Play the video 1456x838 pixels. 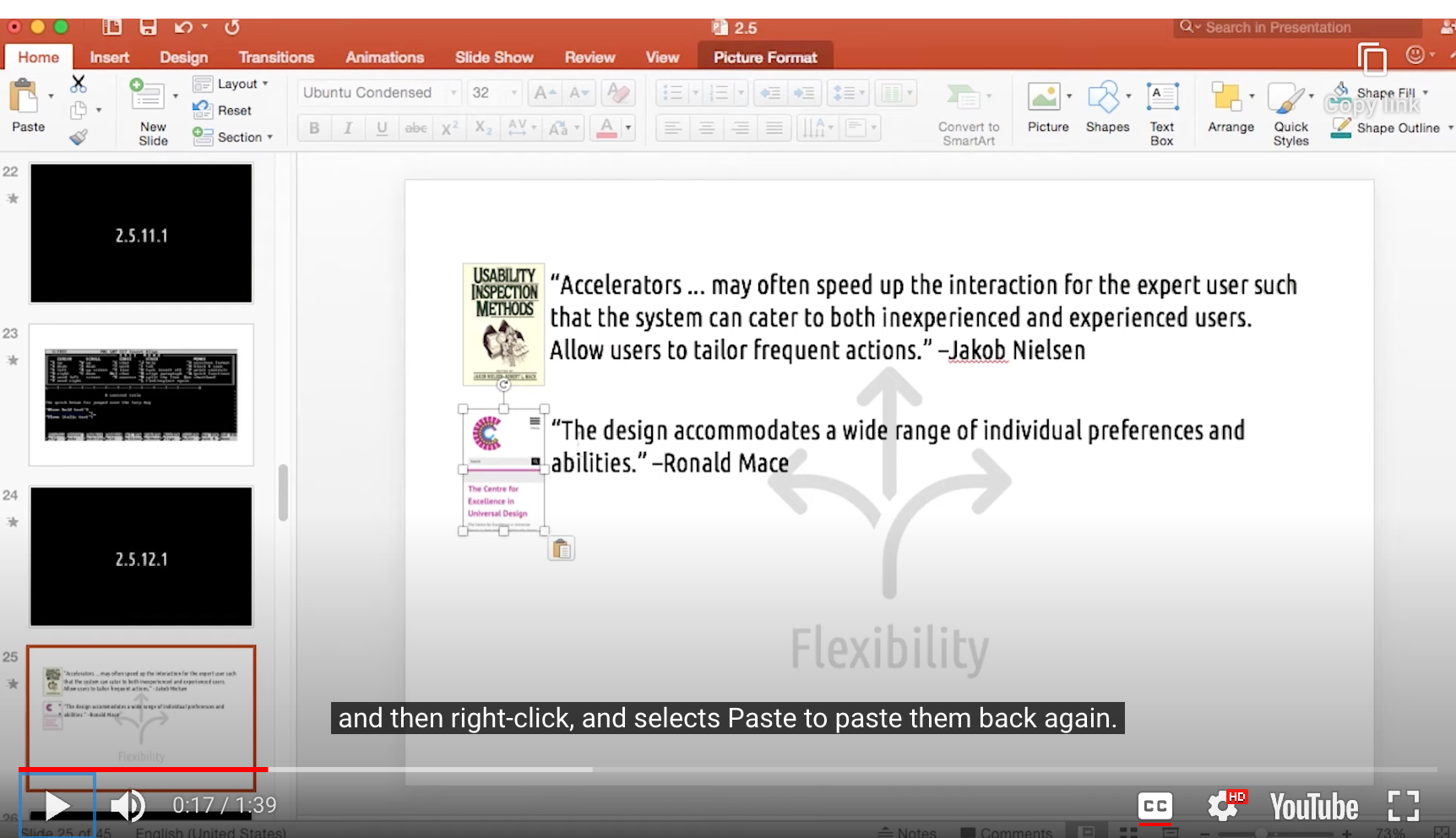coord(57,806)
